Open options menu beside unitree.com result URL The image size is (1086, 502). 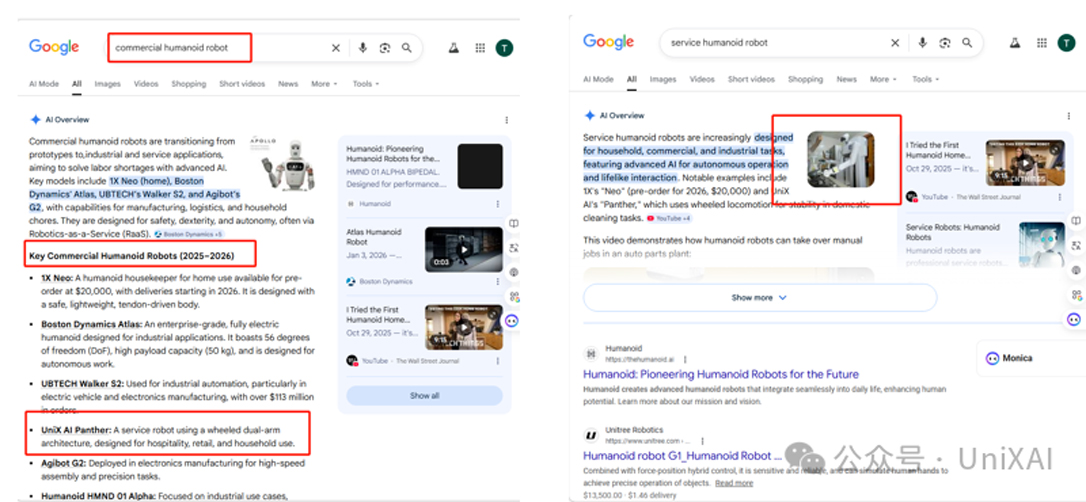(703, 441)
